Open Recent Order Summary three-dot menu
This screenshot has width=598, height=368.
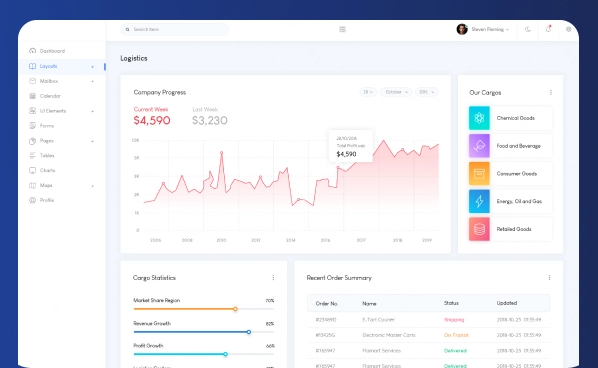[x=549, y=278]
